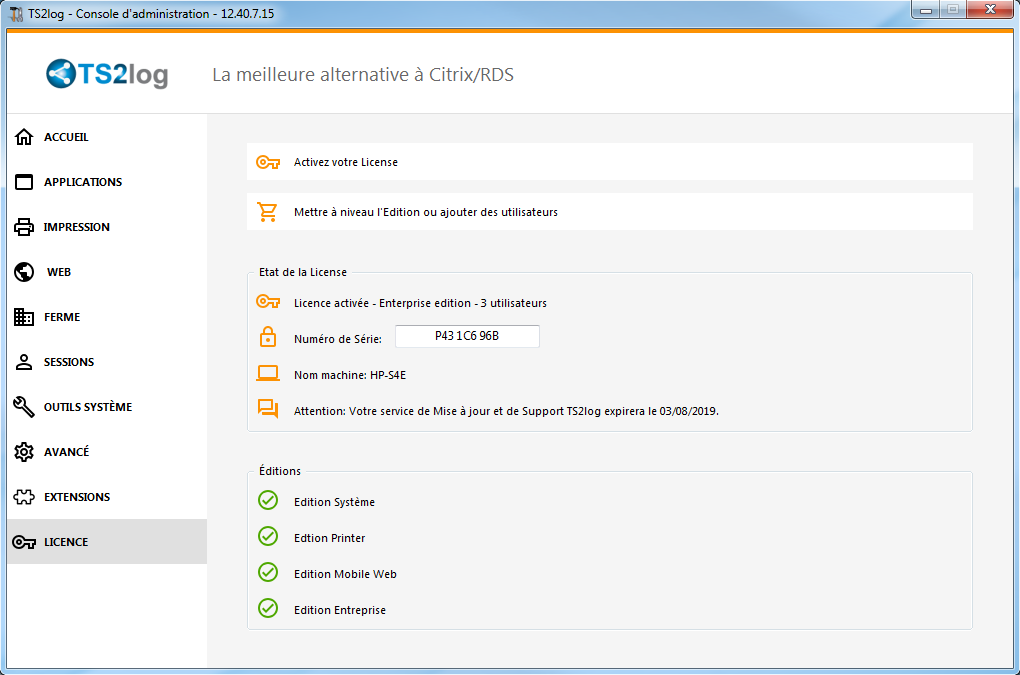Image resolution: width=1020 pixels, height=675 pixels.
Task: Click the Licence activée status text
Action: coord(420,303)
